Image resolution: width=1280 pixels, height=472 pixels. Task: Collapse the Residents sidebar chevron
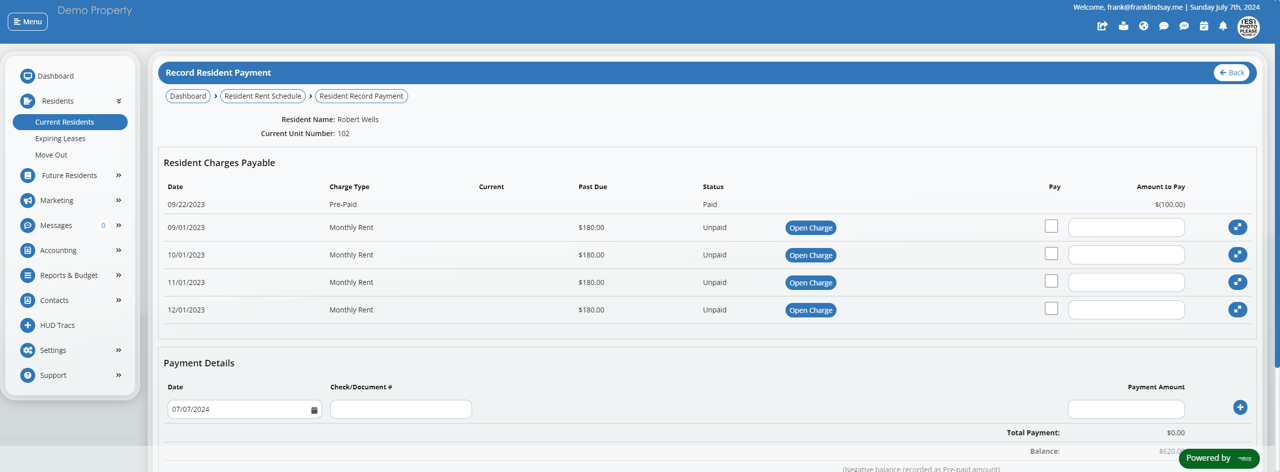click(118, 101)
